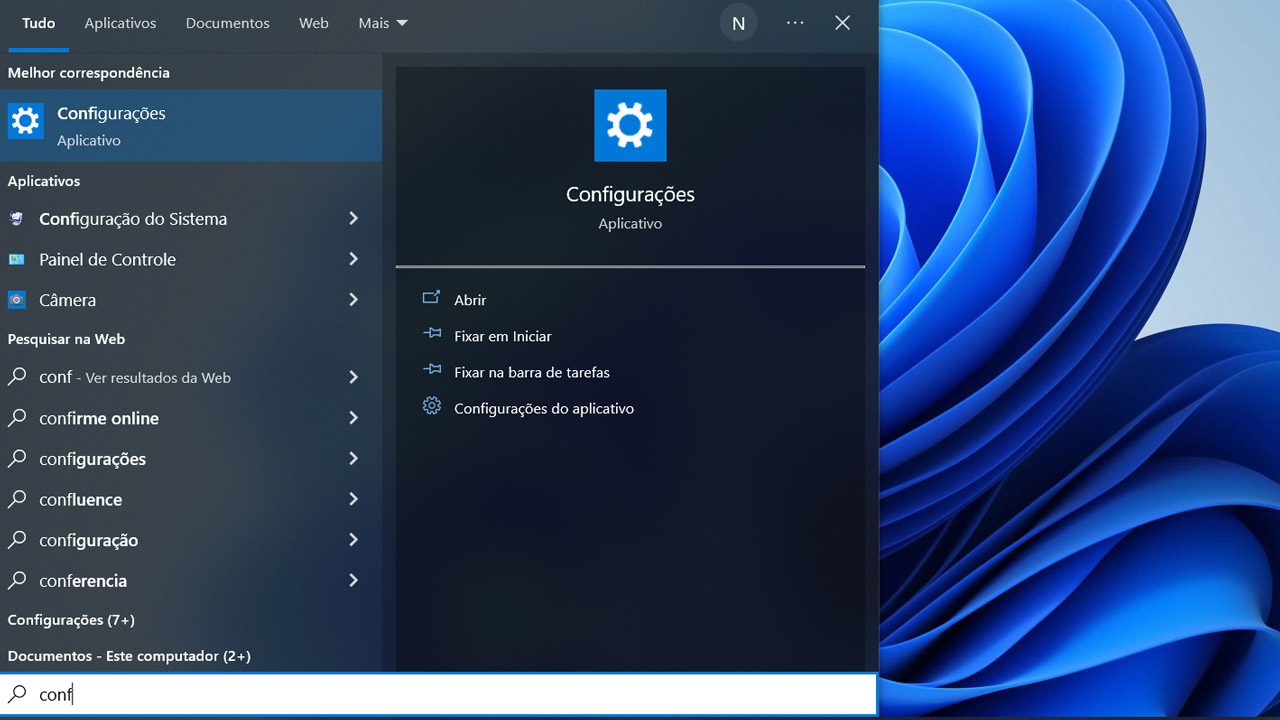Screen dimensions: 1280x720
Task: Select configuração suggestion text
Action: coord(88,540)
